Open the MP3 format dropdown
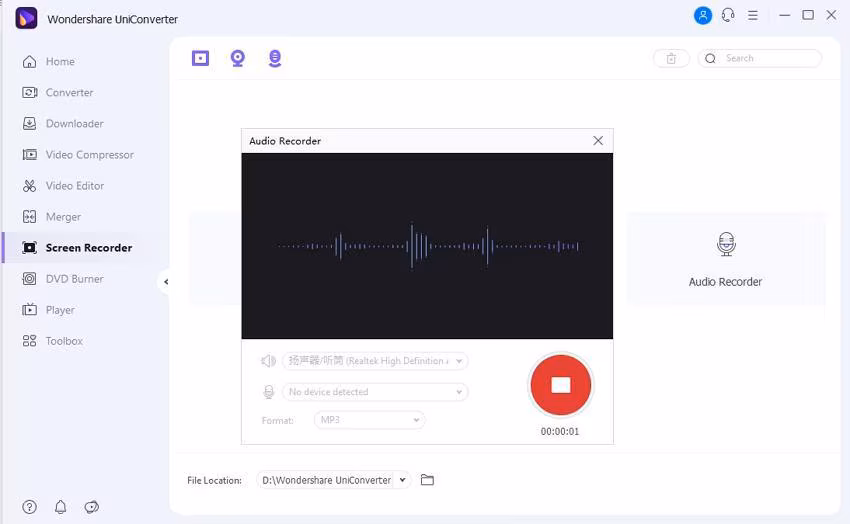This screenshot has width=850, height=524. 369,420
